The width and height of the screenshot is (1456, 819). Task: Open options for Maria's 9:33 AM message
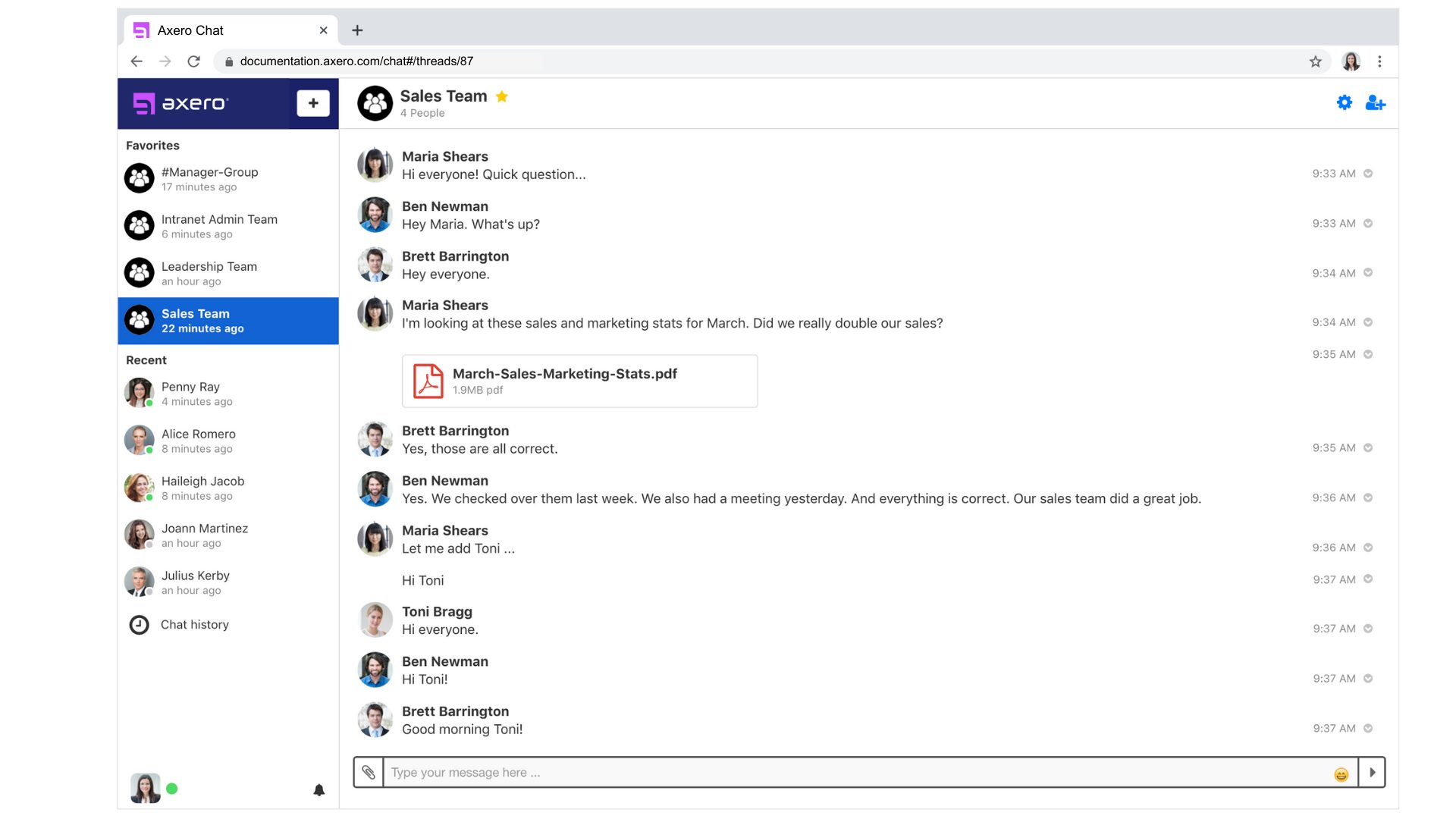click(x=1368, y=173)
